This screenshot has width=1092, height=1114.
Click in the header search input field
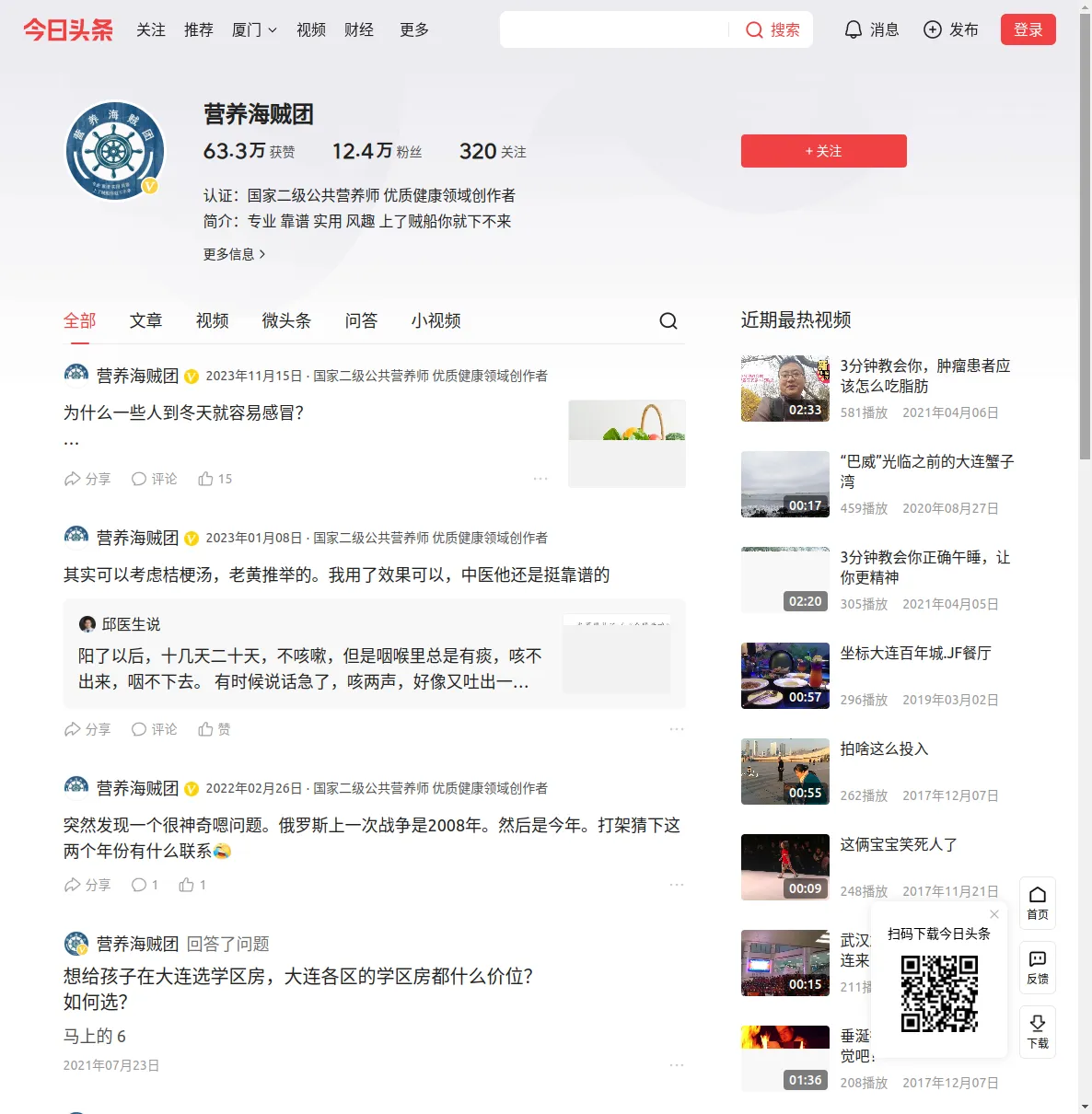614,29
